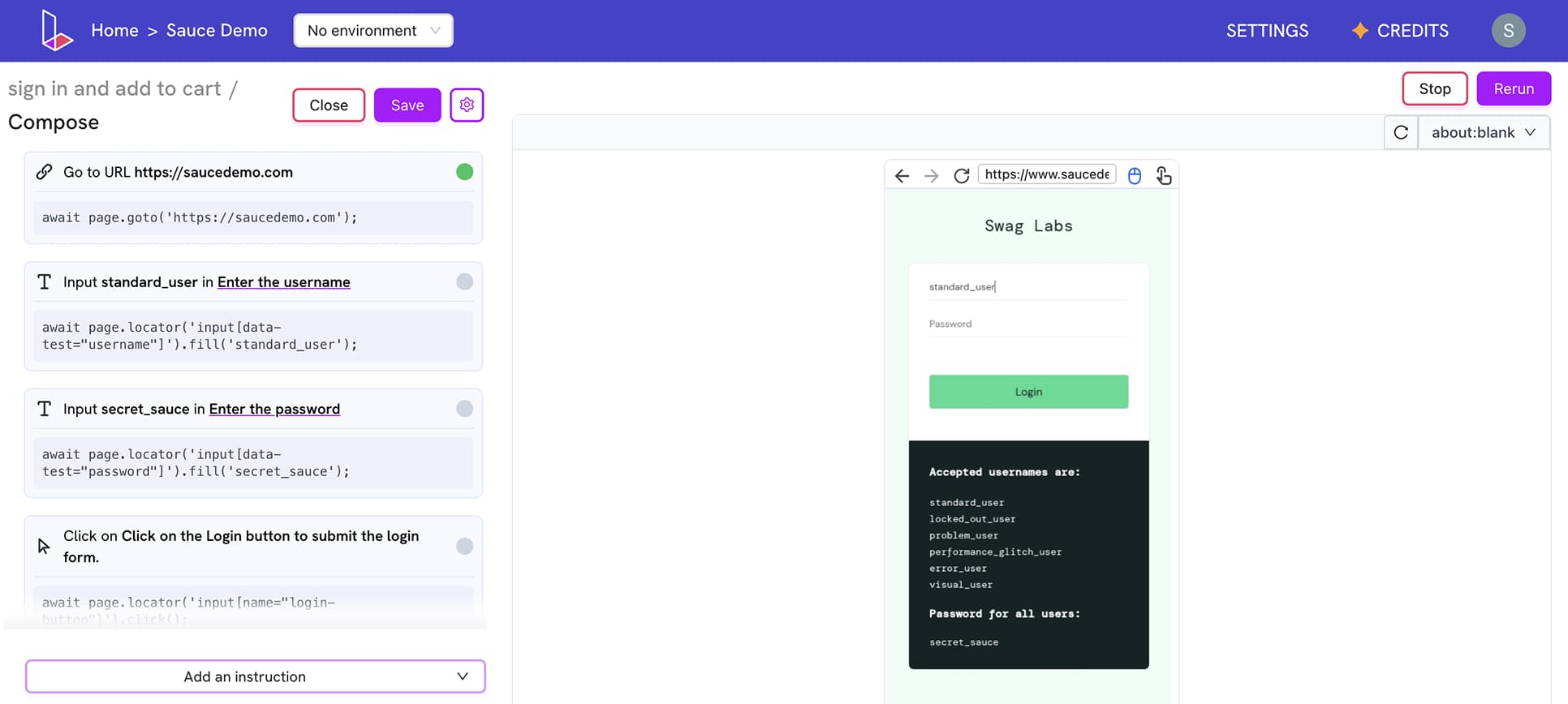1568x704 pixels.
Task: Click status dot on password input step
Action: click(x=464, y=409)
